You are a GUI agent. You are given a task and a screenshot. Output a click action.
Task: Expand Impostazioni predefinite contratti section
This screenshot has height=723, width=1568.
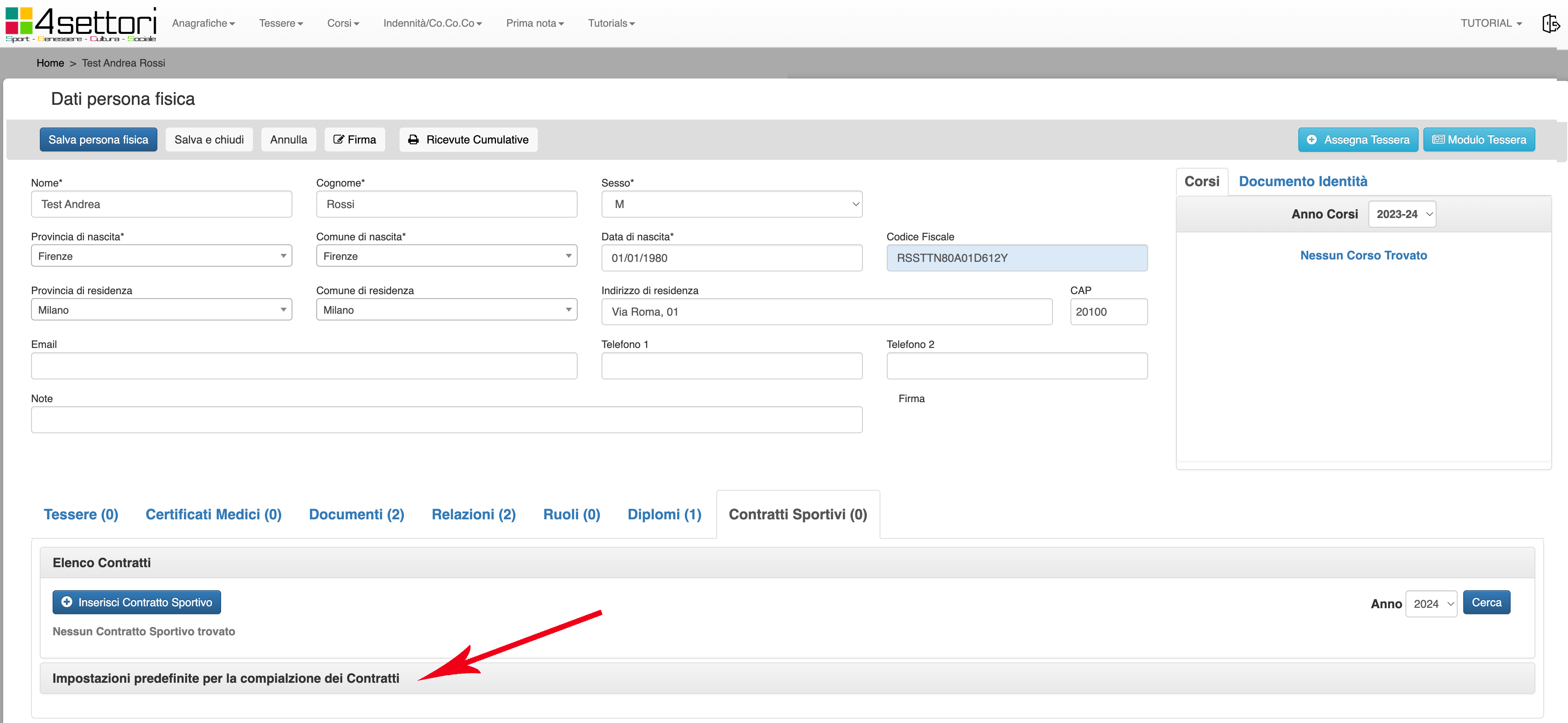click(226, 678)
